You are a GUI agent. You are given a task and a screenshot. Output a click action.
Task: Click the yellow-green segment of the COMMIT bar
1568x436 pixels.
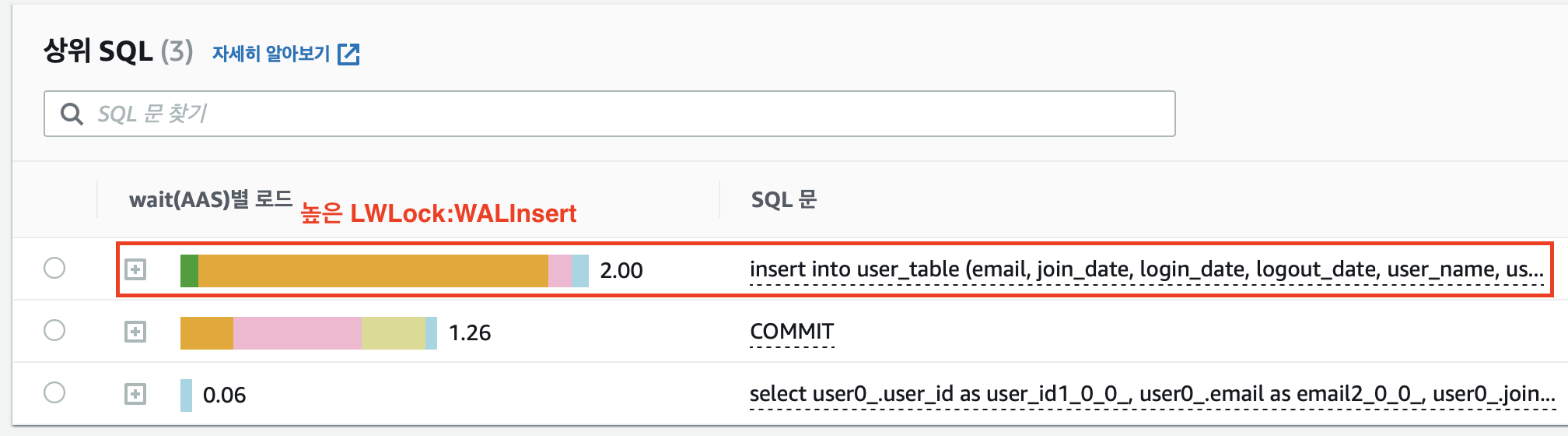point(394,333)
